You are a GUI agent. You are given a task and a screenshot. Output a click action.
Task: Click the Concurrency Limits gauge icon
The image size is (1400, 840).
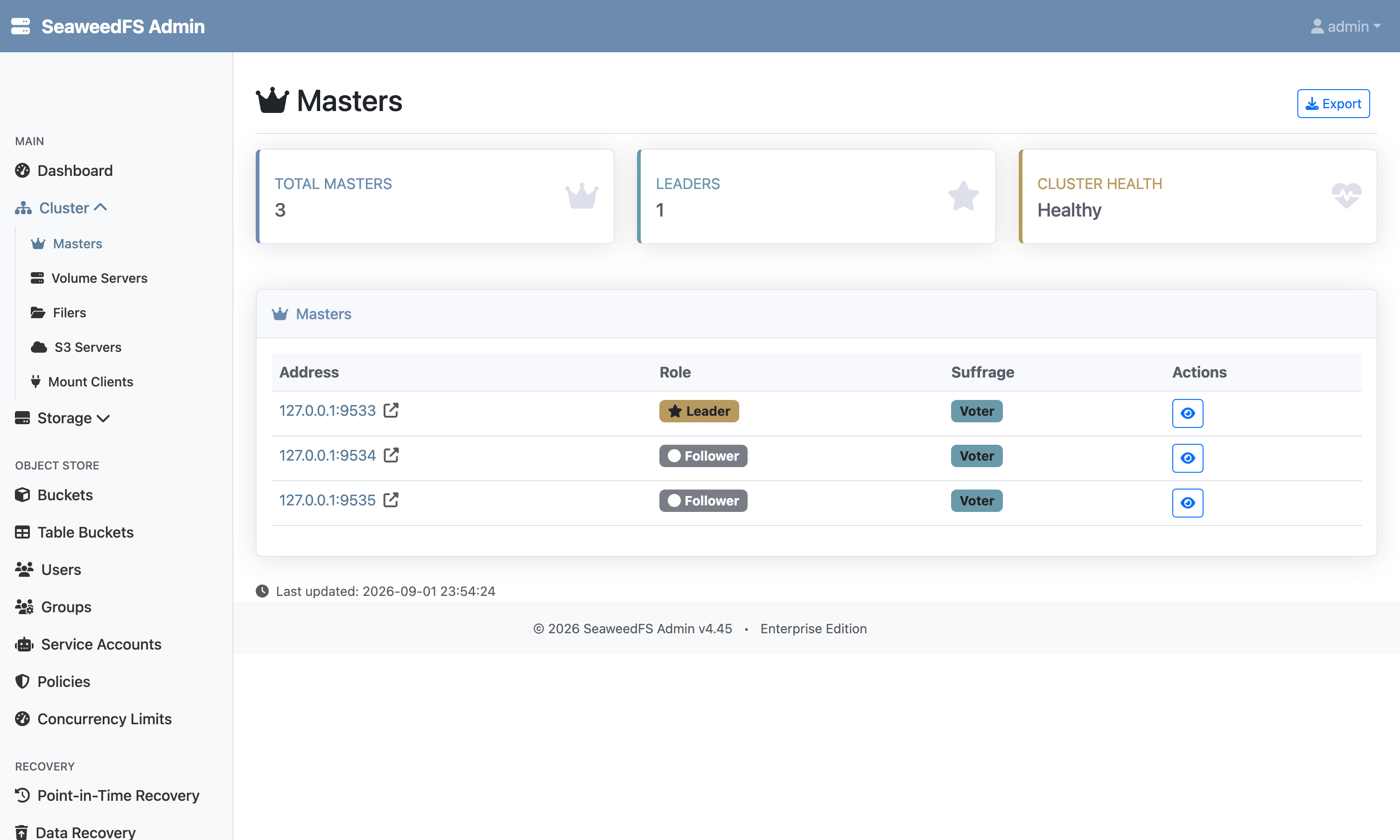(22, 719)
